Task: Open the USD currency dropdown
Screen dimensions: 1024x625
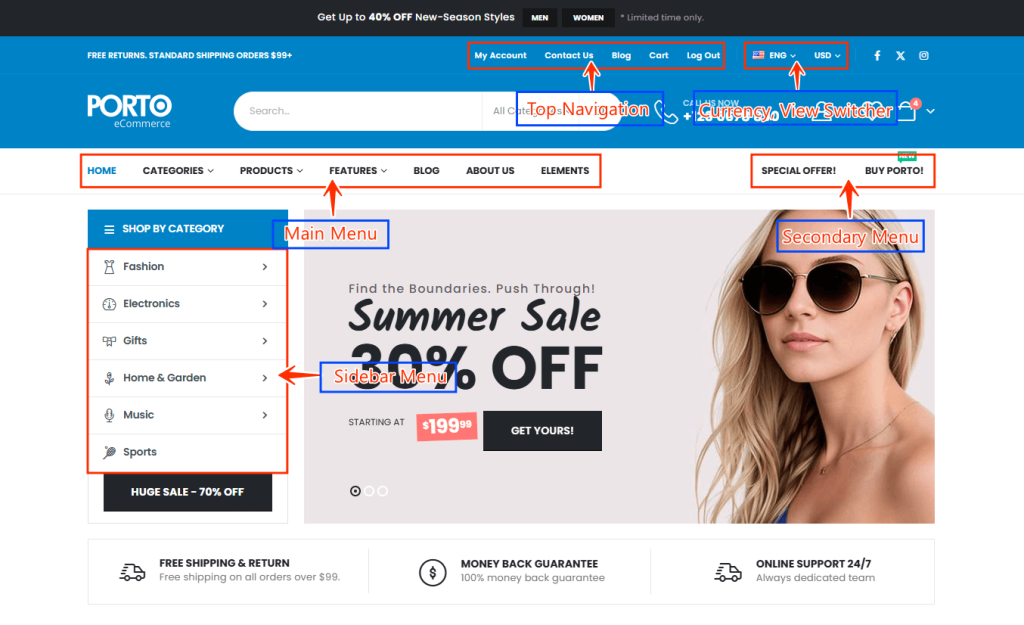Action: [827, 56]
